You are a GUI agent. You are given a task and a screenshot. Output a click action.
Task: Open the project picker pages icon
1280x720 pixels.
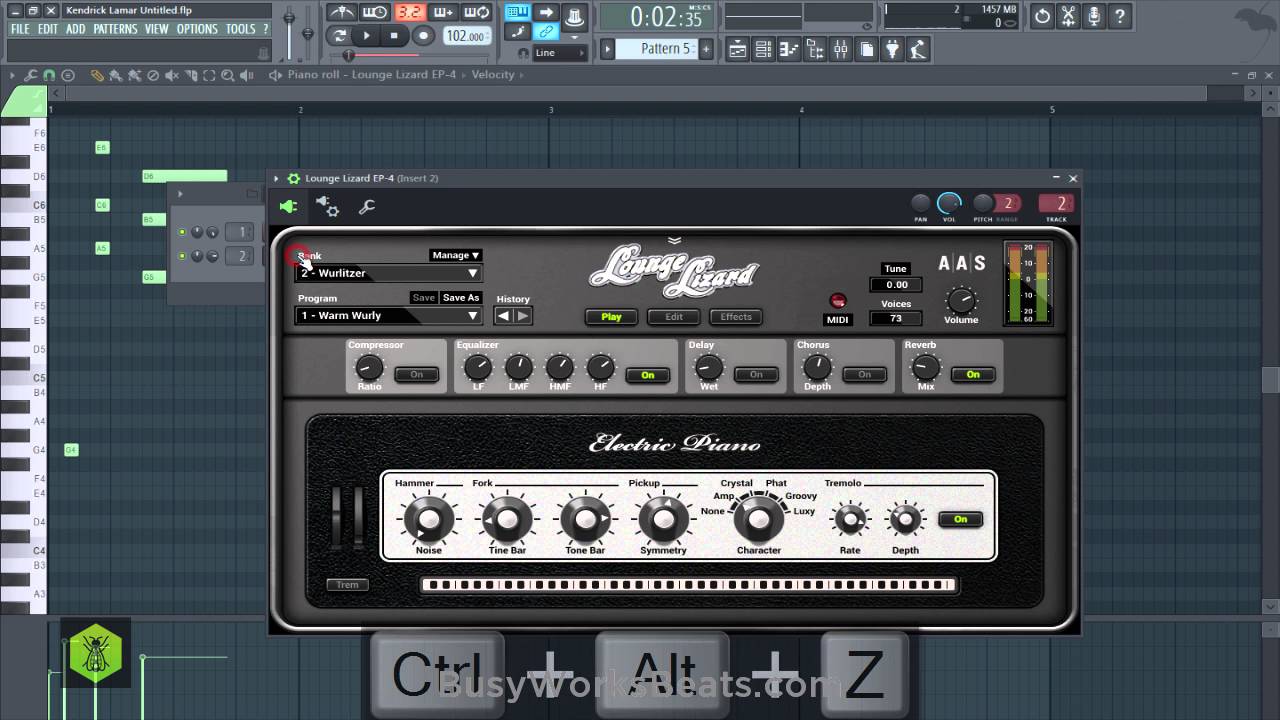coord(866,49)
